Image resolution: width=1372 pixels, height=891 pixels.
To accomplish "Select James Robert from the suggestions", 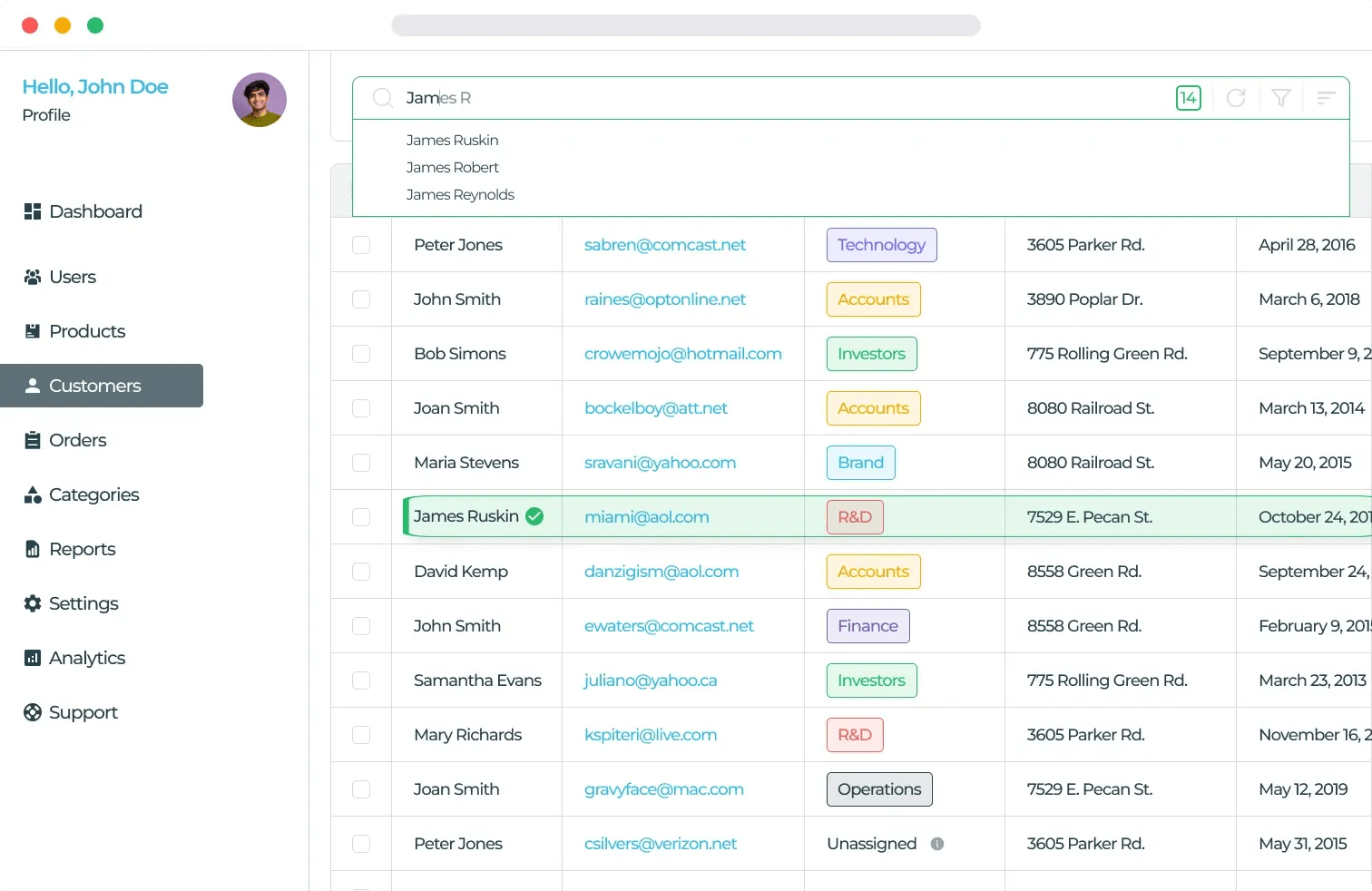I will coord(452,167).
